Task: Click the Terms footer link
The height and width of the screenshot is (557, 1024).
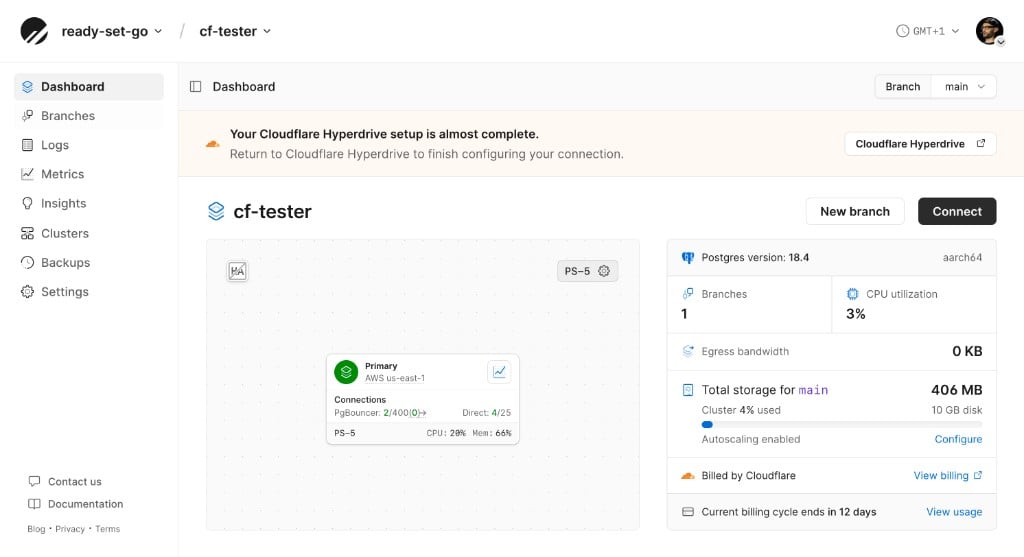Action: point(108,529)
